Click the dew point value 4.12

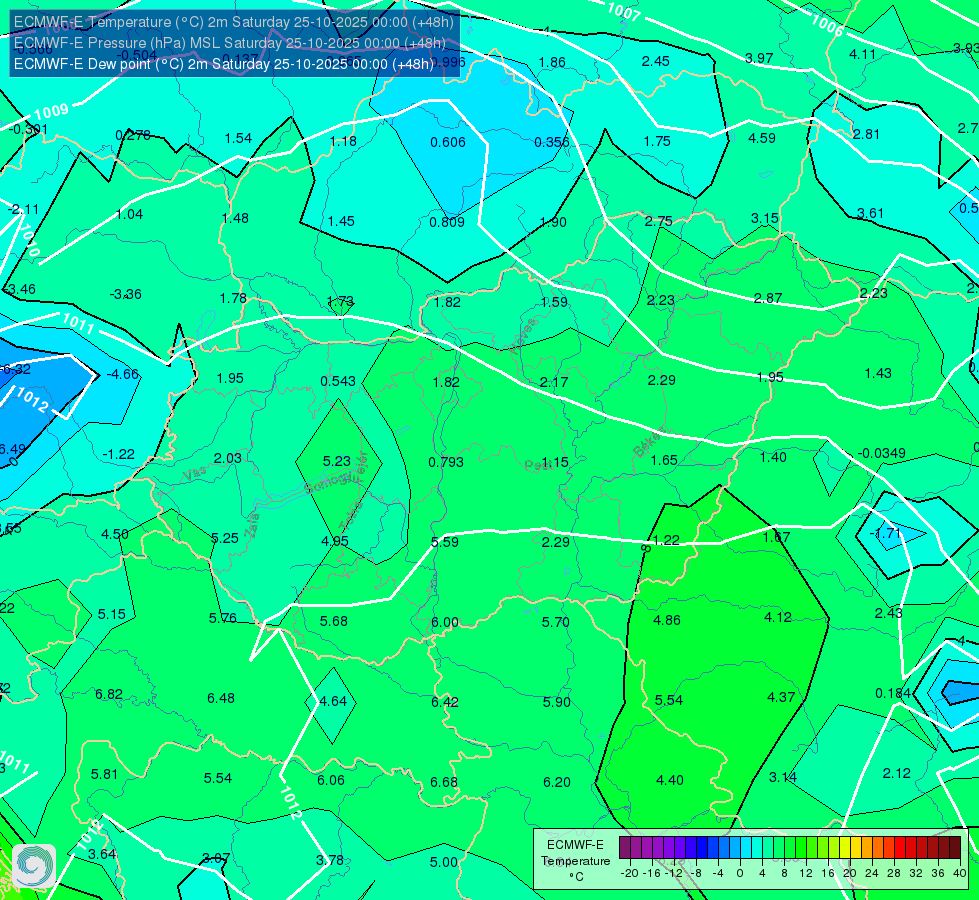[x=778, y=617]
